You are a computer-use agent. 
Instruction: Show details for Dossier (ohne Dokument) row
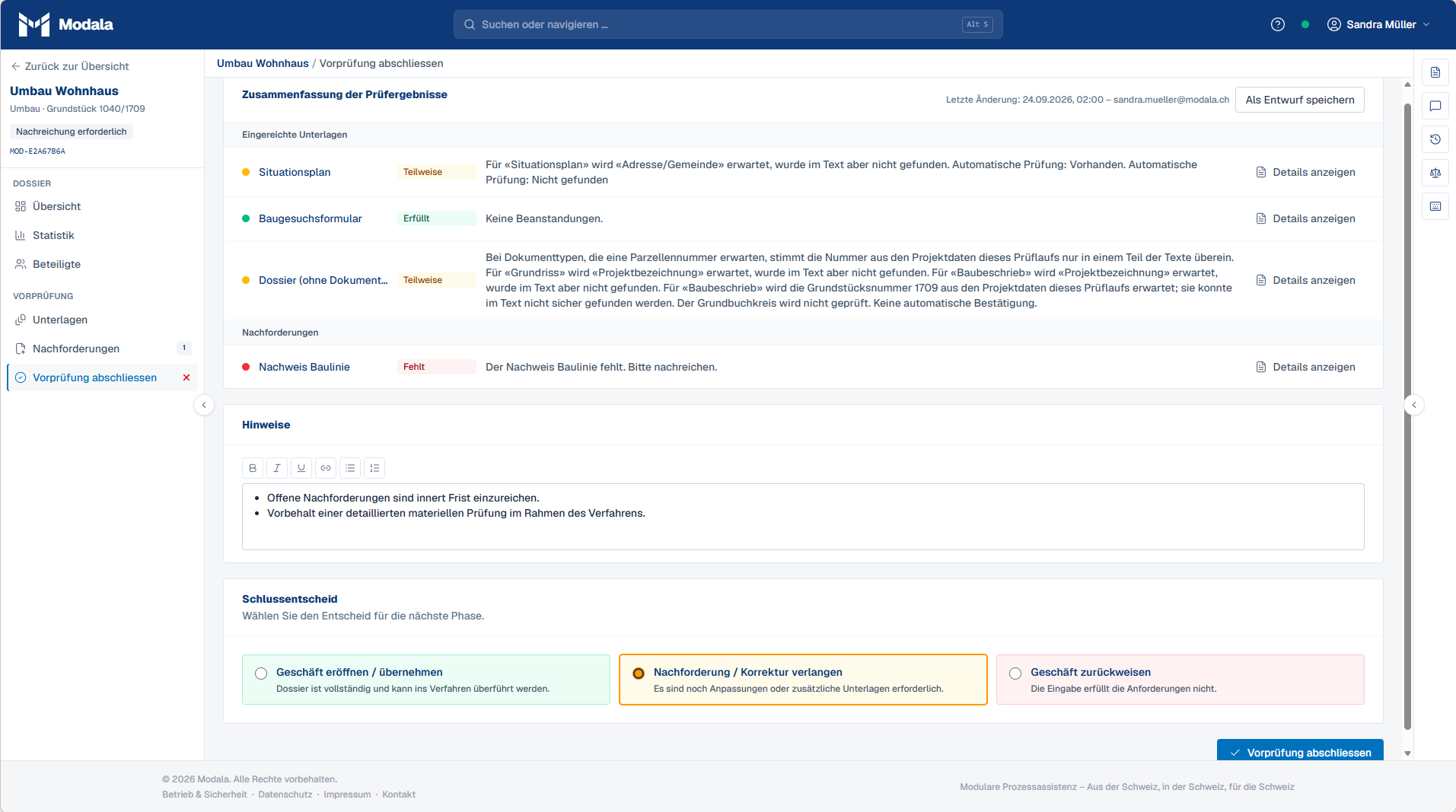[1305, 280]
